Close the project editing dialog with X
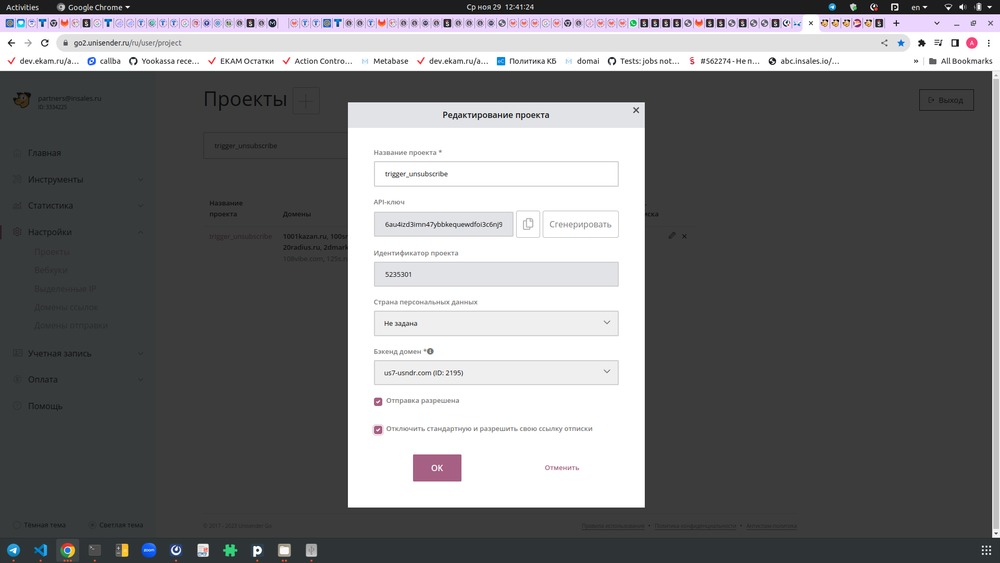The image size is (1000, 563). coord(636,110)
